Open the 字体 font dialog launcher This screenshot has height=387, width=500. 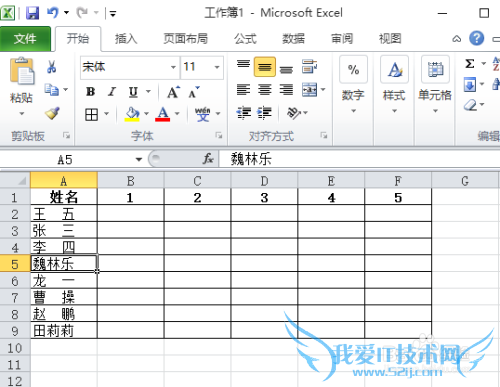tap(219, 135)
